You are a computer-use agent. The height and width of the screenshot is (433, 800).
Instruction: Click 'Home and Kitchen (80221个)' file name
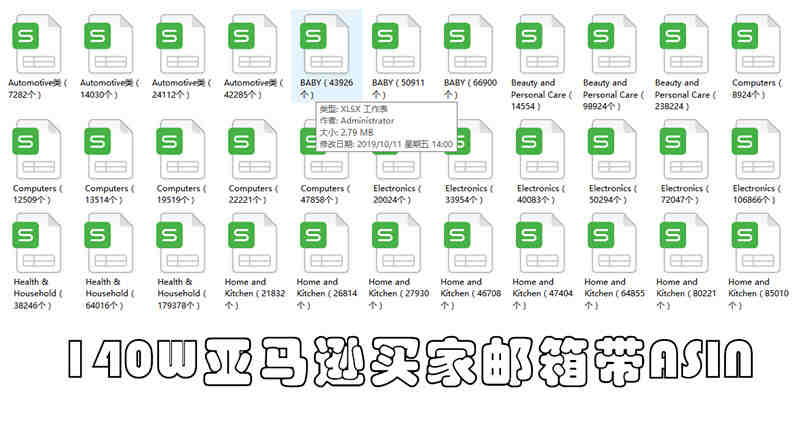coord(686,294)
